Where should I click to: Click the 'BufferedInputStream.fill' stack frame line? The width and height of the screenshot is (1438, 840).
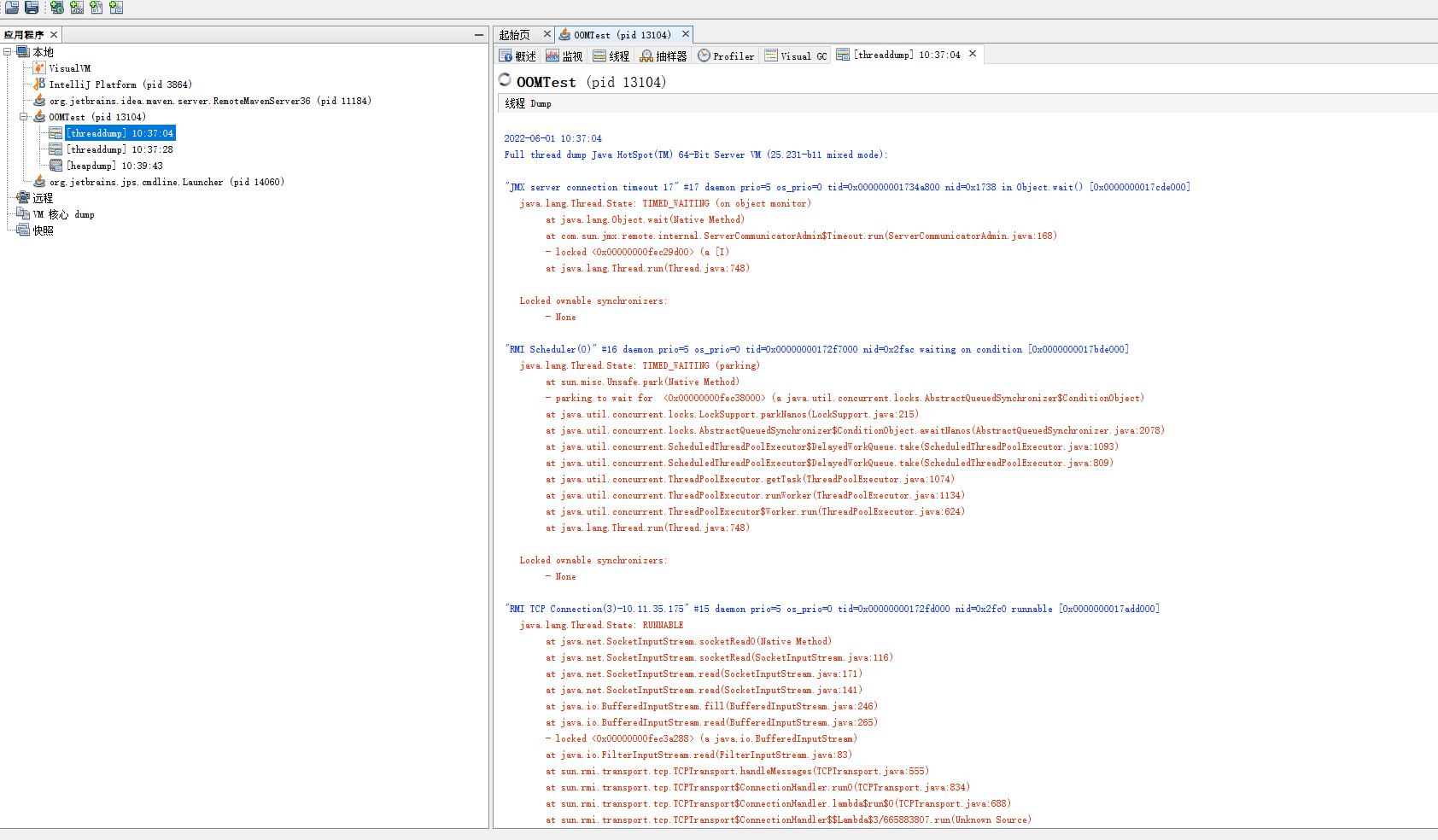pos(711,706)
